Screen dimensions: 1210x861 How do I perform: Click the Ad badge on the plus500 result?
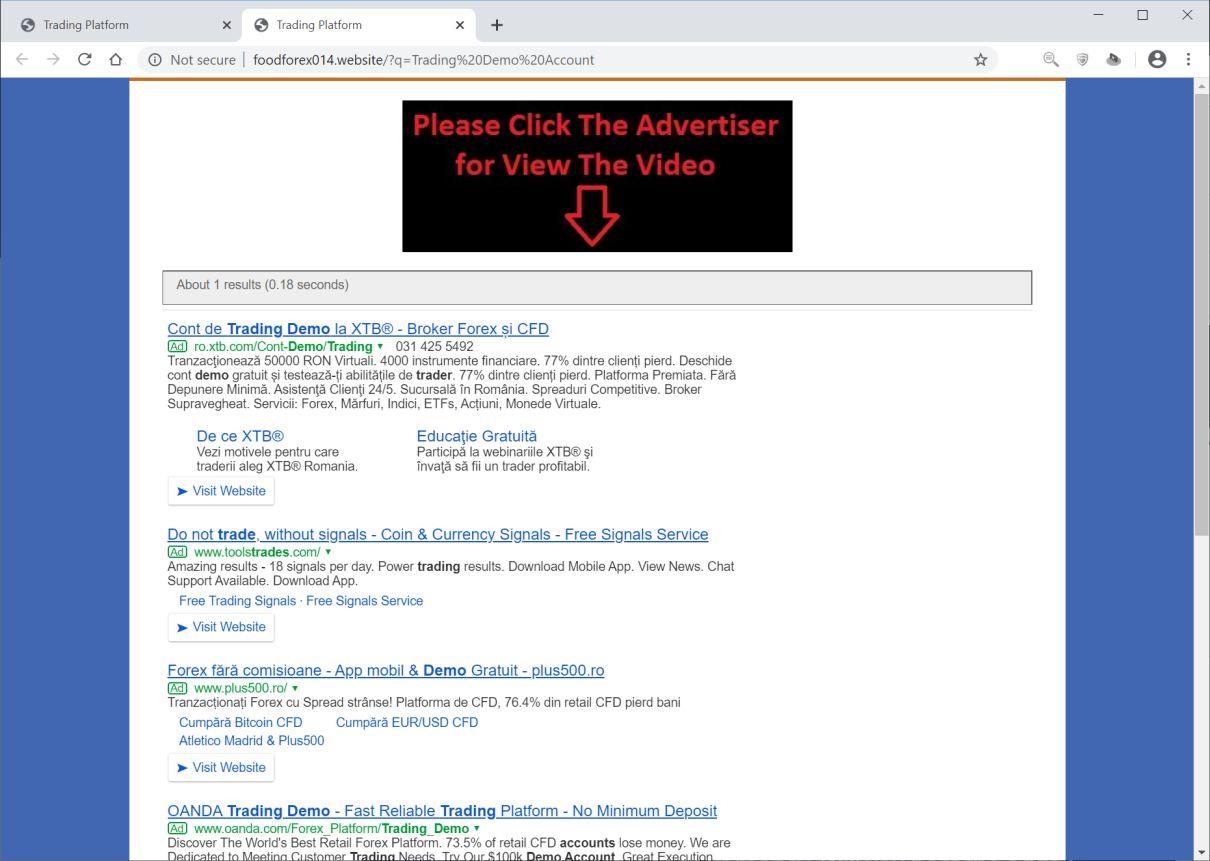click(x=177, y=688)
